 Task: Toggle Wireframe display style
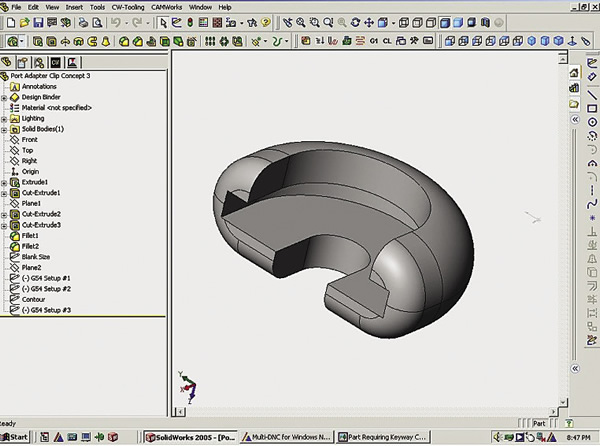(x=404, y=23)
